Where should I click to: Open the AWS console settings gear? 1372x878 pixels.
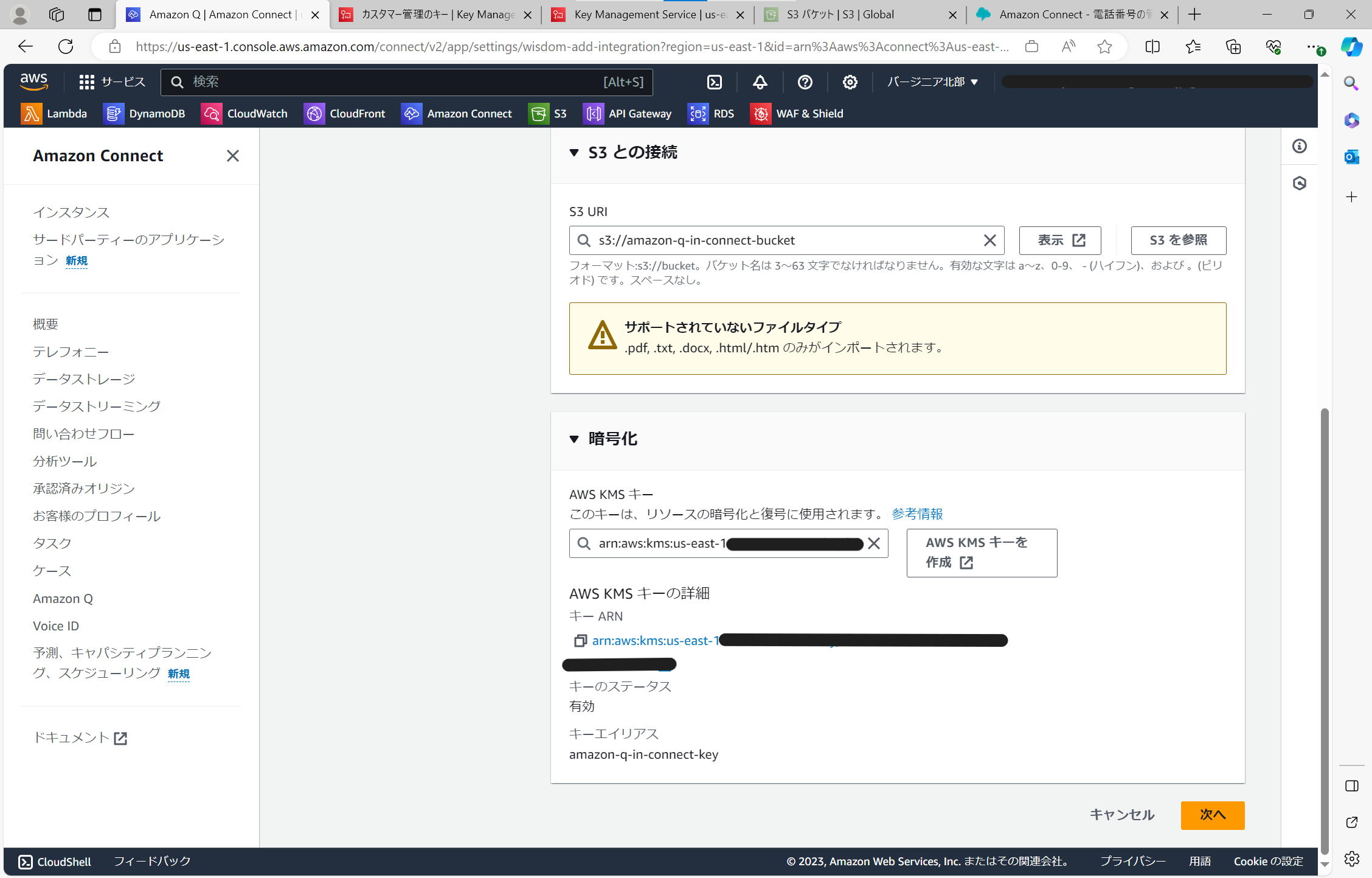click(850, 82)
